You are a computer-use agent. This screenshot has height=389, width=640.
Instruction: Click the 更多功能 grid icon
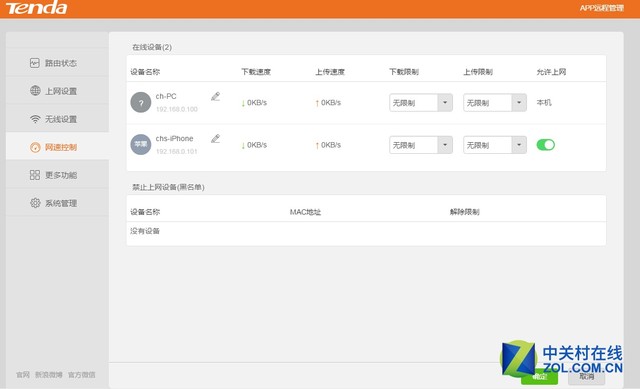(35, 175)
